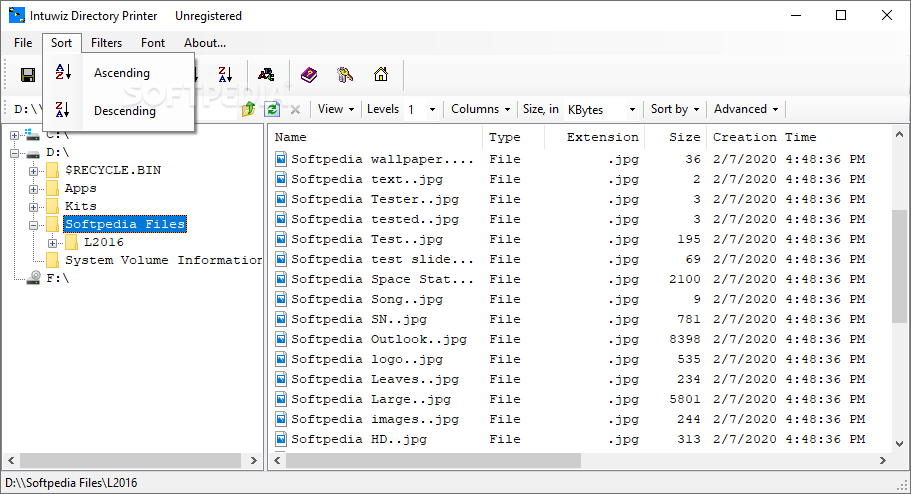Viewport: 911px width, 494px height.
Task: Collapse the D:\ drive tree node
Action: click(x=15, y=153)
